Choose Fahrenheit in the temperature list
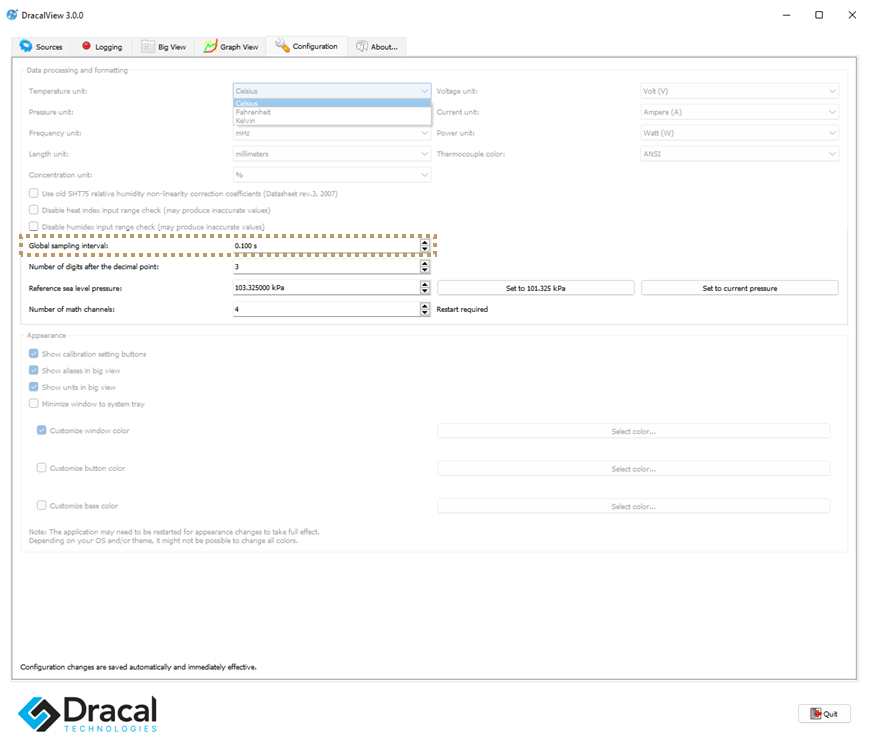This screenshot has width=869, height=740. point(332,112)
